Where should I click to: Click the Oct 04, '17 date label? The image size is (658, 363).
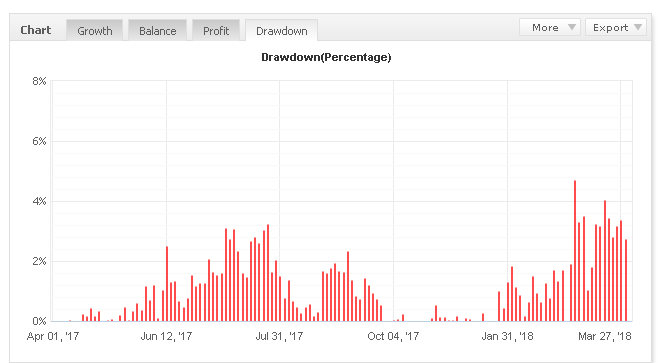393,336
